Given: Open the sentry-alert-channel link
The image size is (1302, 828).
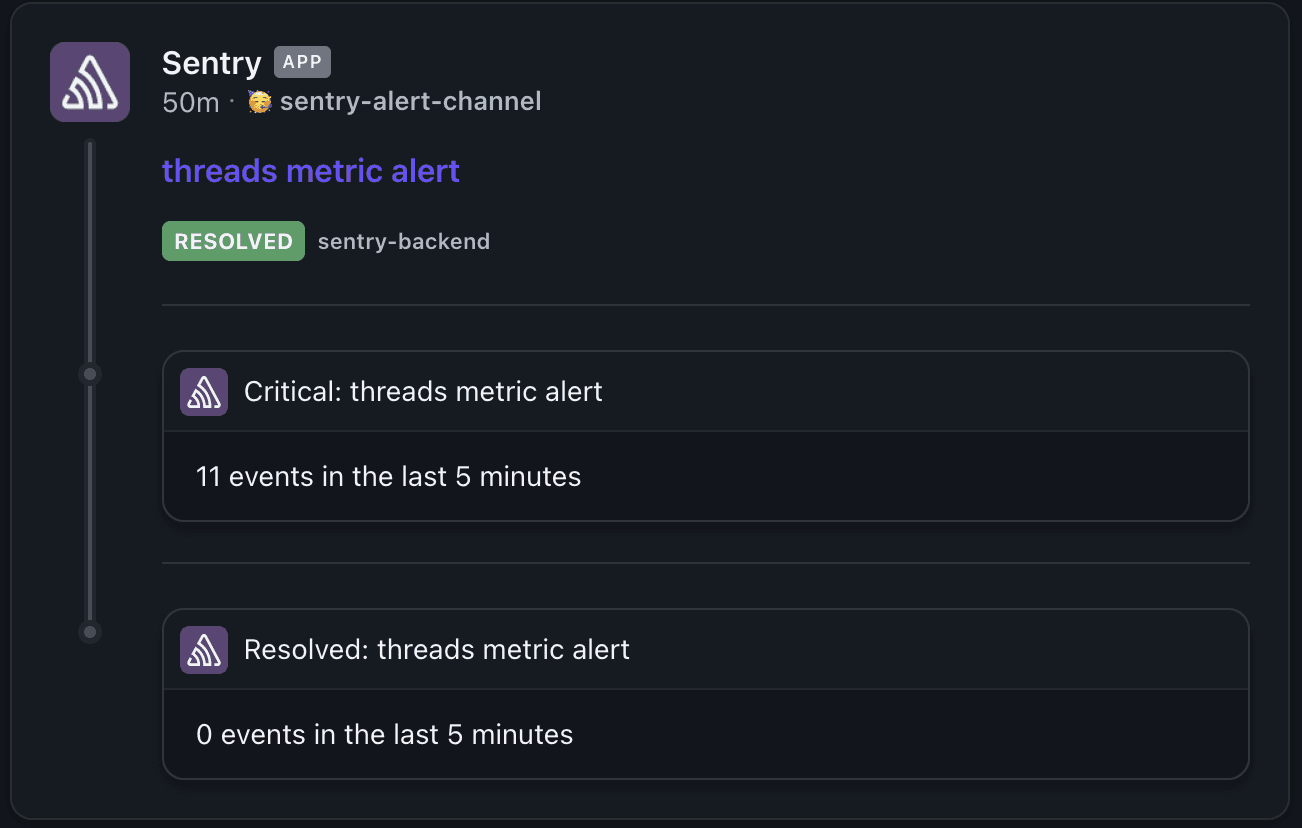Looking at the screenshot, I should tap(410, 101).
